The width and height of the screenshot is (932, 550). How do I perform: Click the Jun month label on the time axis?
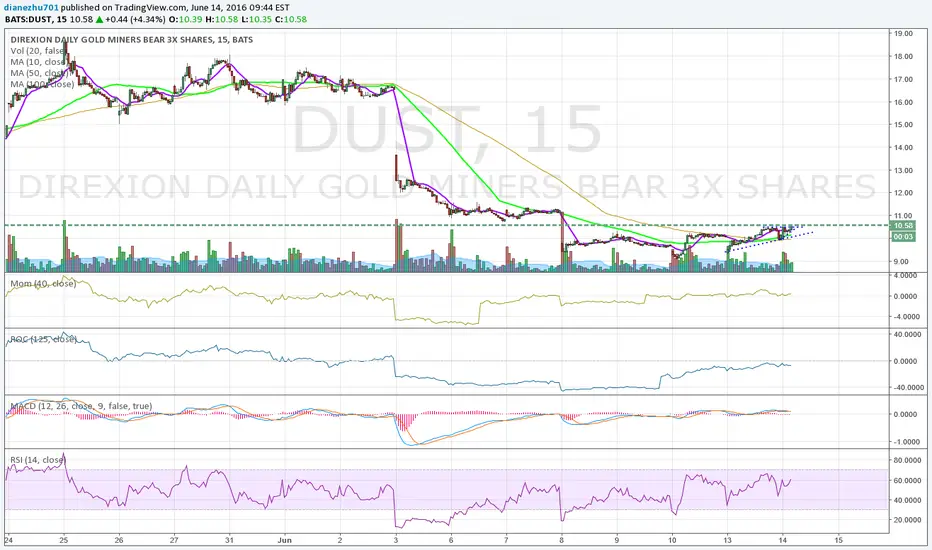[285, 540]
